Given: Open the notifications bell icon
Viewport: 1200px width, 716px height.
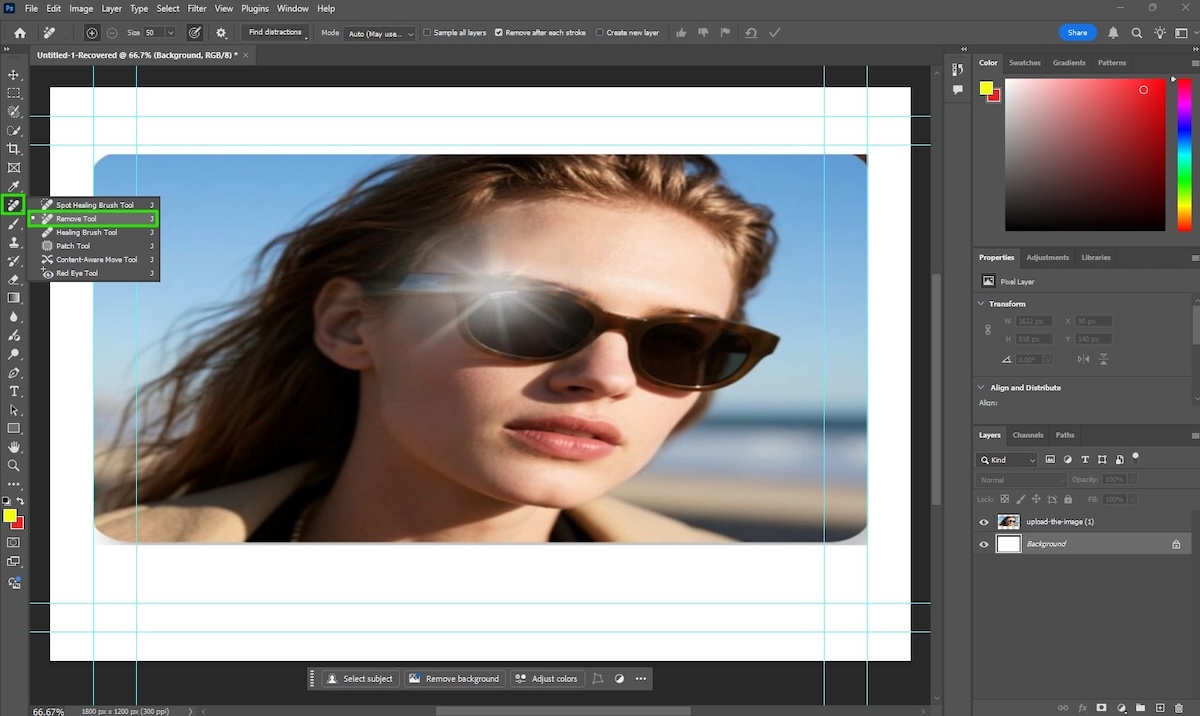Looking at the screenshot, I should [x=1114, y=33].
